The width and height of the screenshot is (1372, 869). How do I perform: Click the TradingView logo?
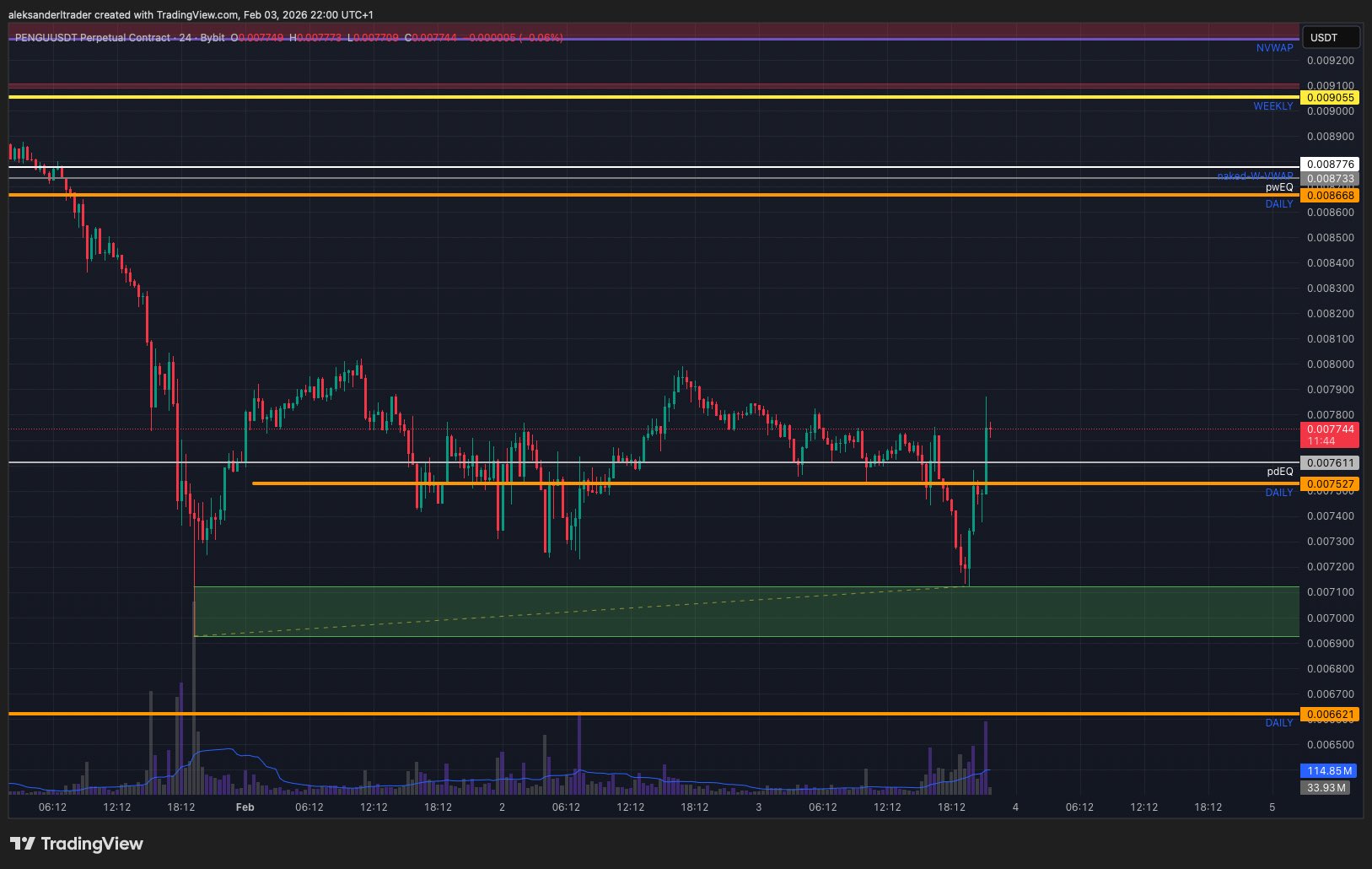(77, 844)
